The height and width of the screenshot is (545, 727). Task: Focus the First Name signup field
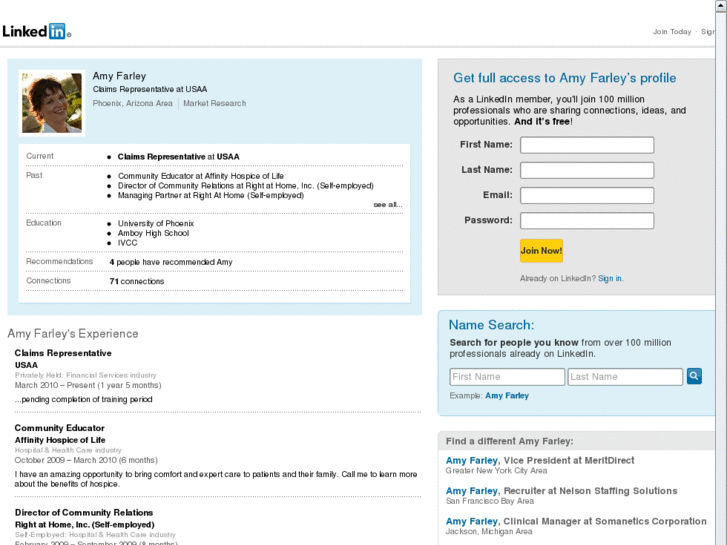[587, 145]
